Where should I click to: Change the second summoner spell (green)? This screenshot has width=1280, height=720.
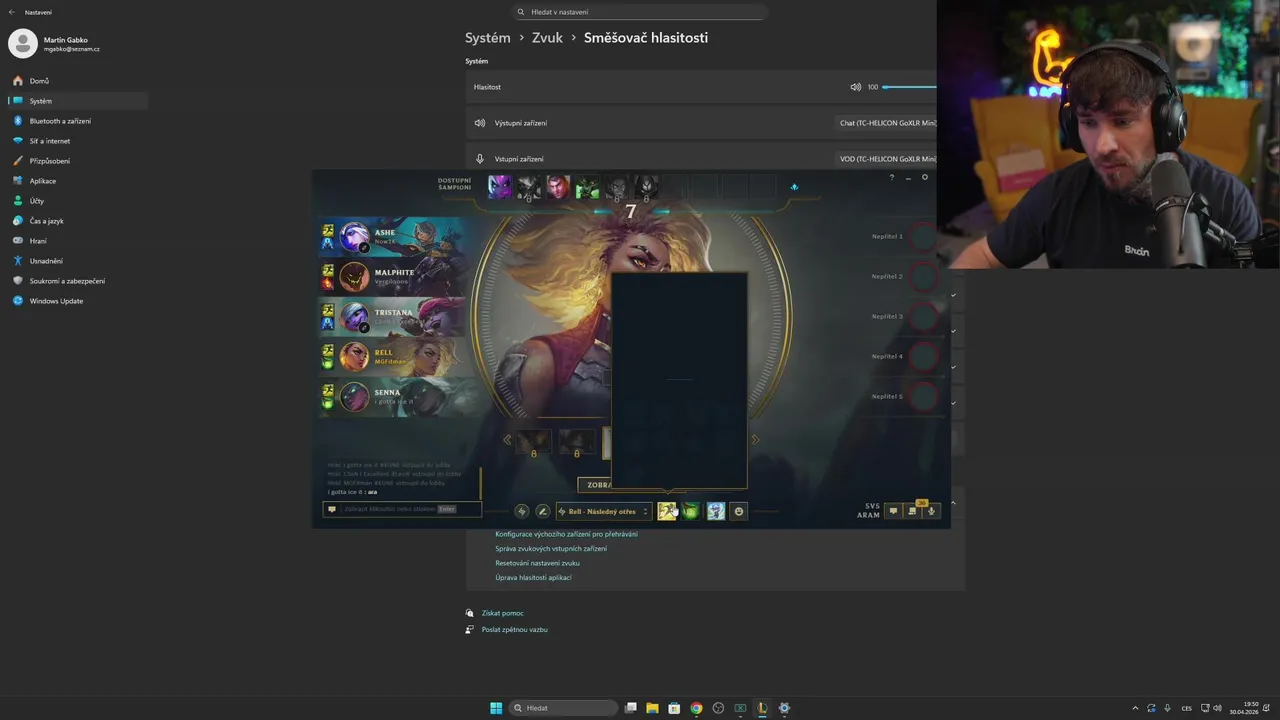click(690, 511)
